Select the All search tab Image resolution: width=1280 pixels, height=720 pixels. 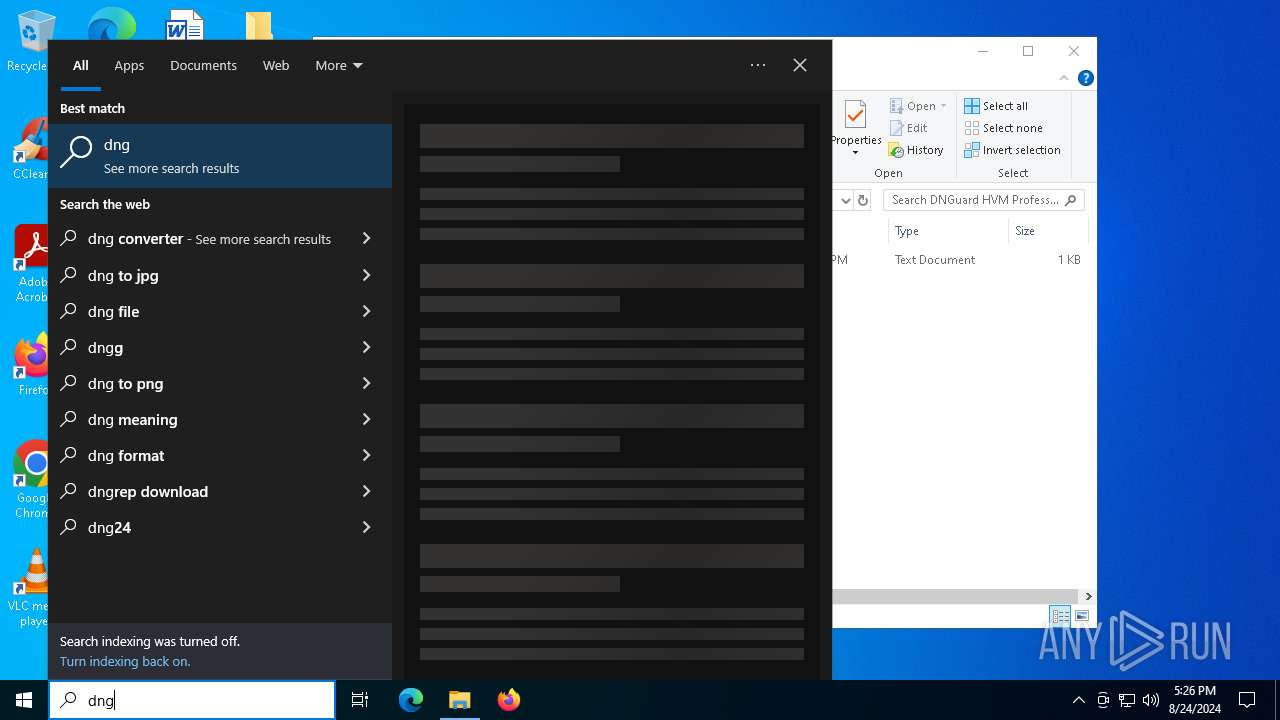pos(81,65)
